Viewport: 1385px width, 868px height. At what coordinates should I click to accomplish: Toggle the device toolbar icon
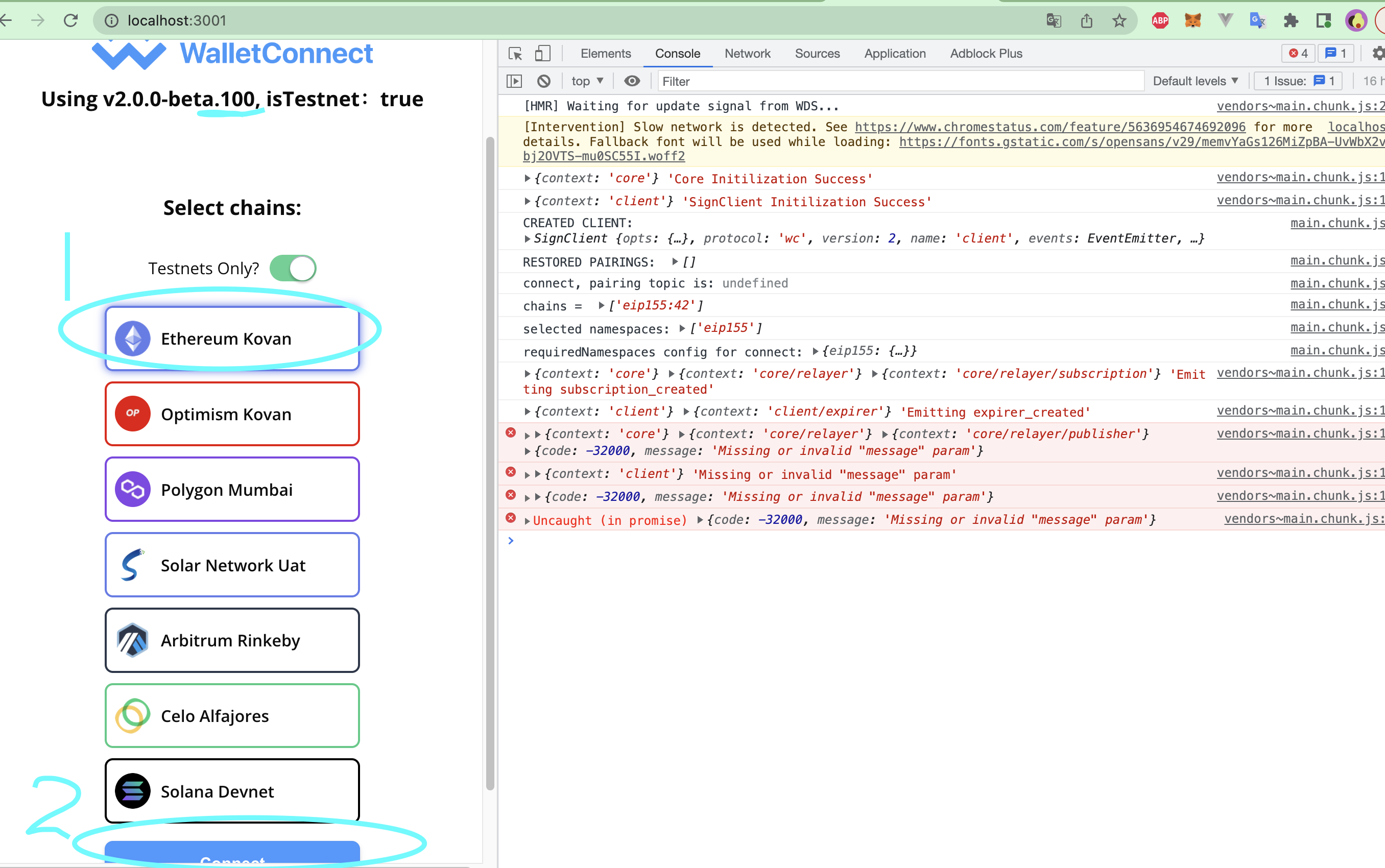[542, 54]
